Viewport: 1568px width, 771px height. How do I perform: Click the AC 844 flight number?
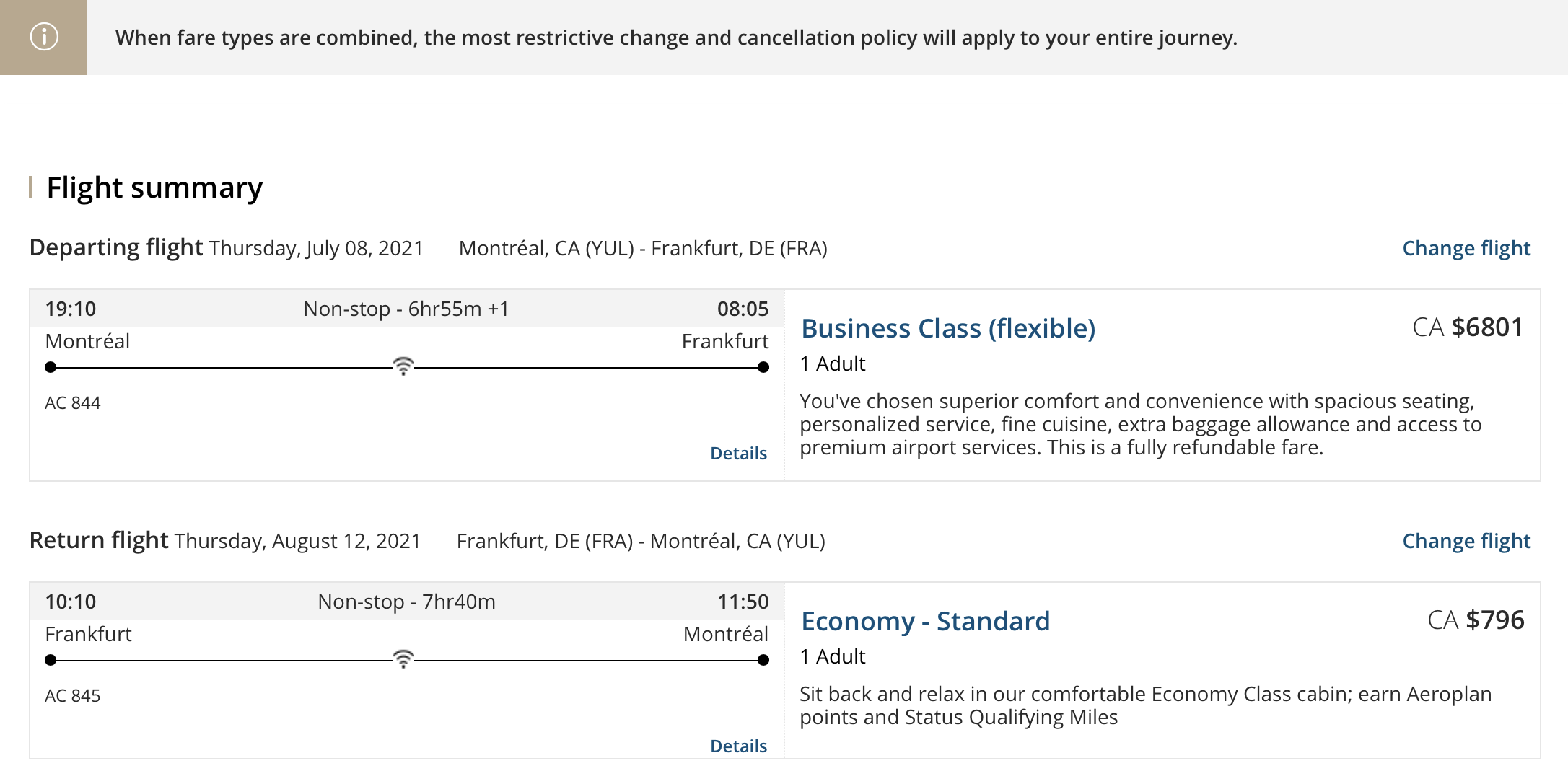[73, 402]
